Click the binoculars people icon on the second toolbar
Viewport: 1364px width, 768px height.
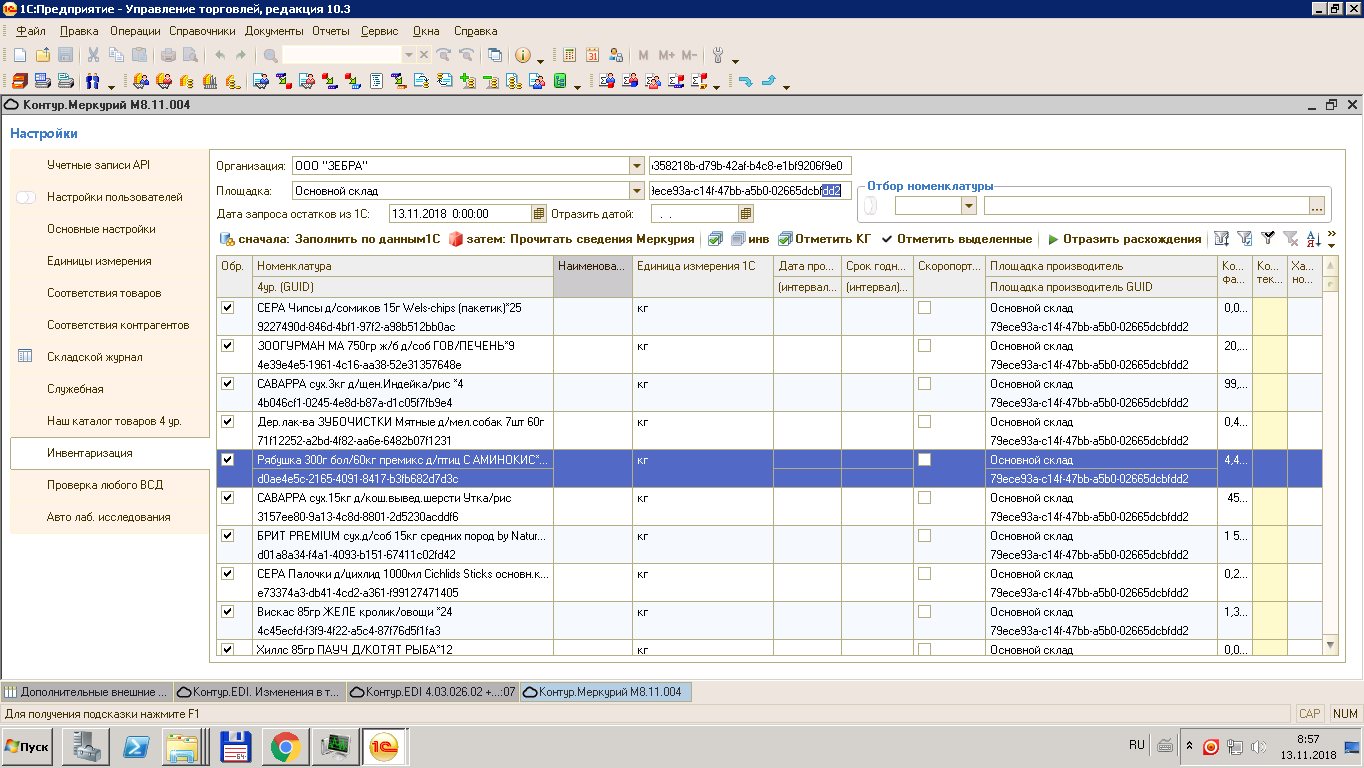pyautogui.click(x=94, y=81)
